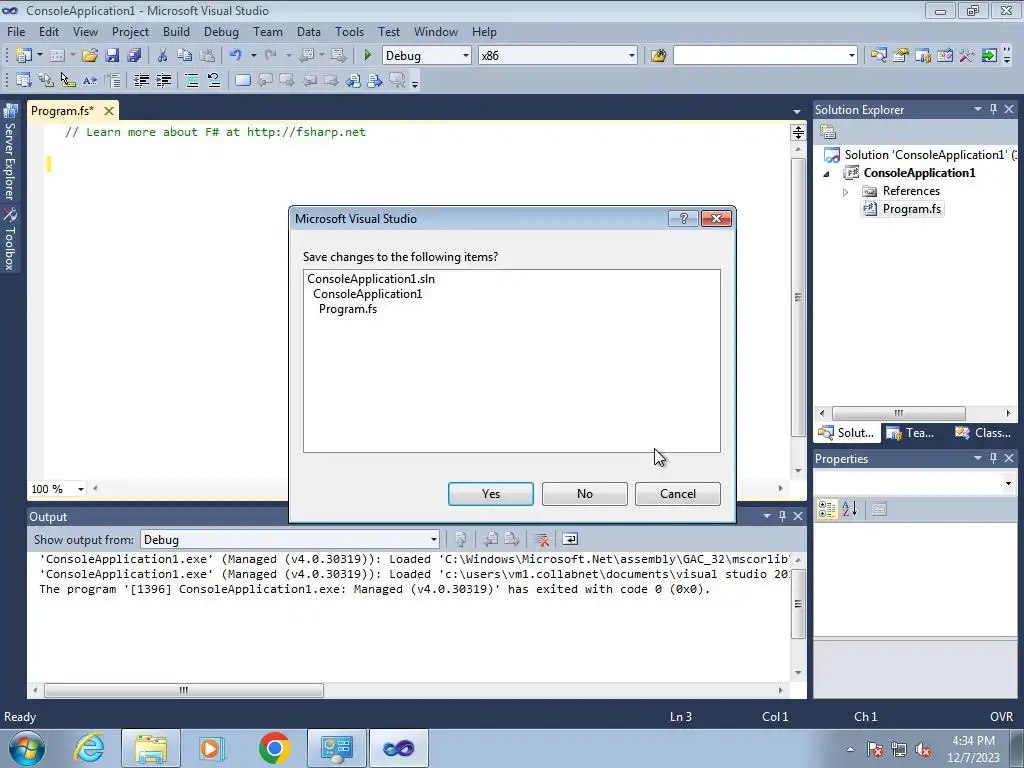Screen dimensions: 1024x768
Task: Open Windows Explorer folder from taskbar
Action: coord(151,748)
